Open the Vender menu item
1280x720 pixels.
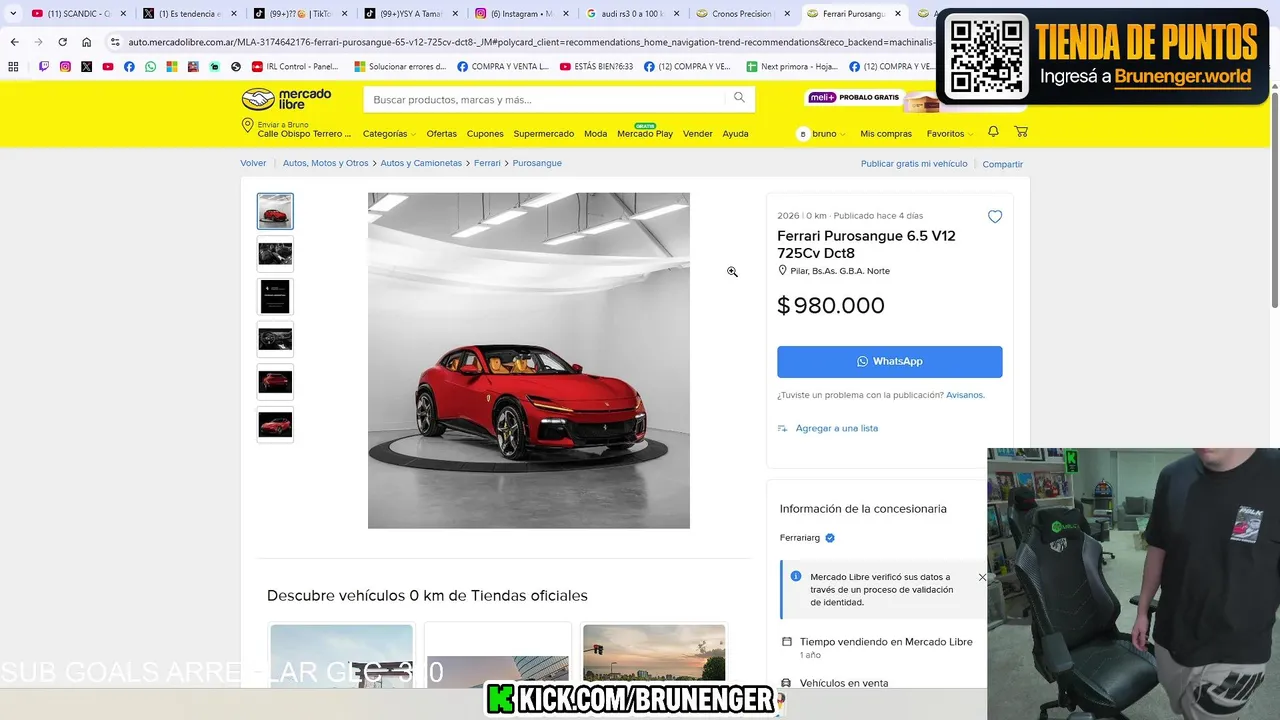[697, 134]
